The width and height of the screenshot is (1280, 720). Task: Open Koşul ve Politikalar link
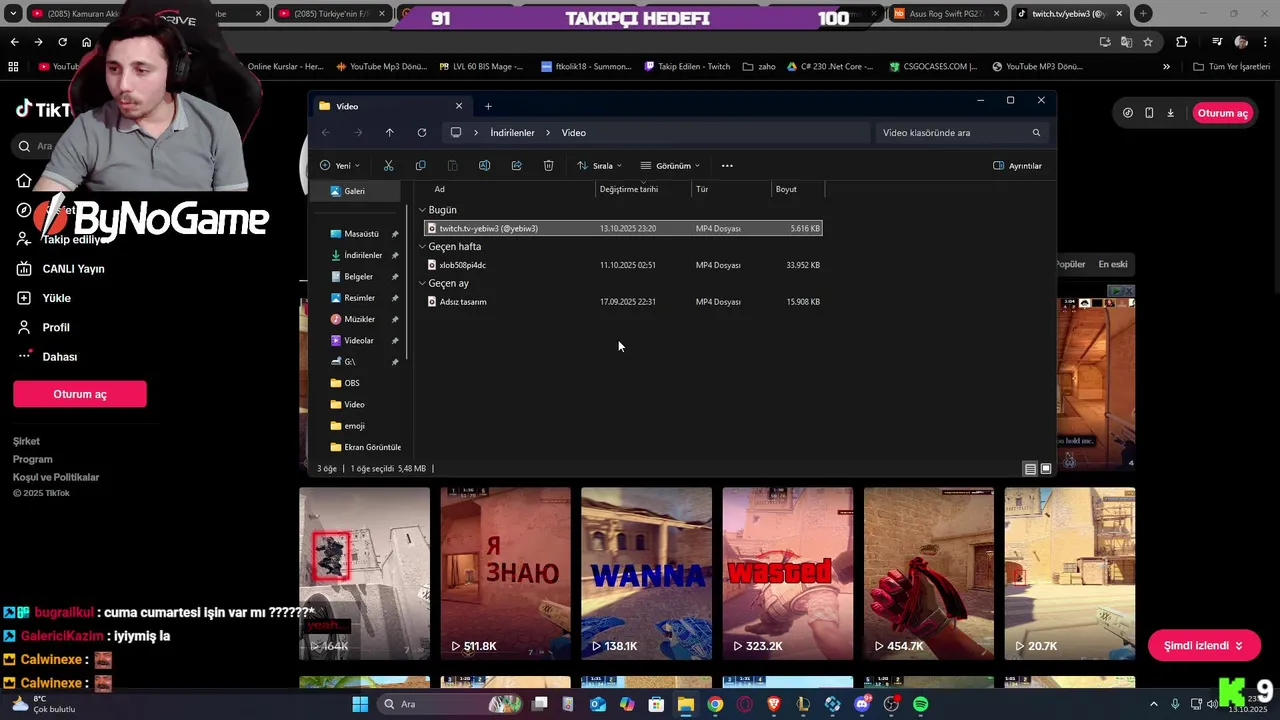pos(56,477)
